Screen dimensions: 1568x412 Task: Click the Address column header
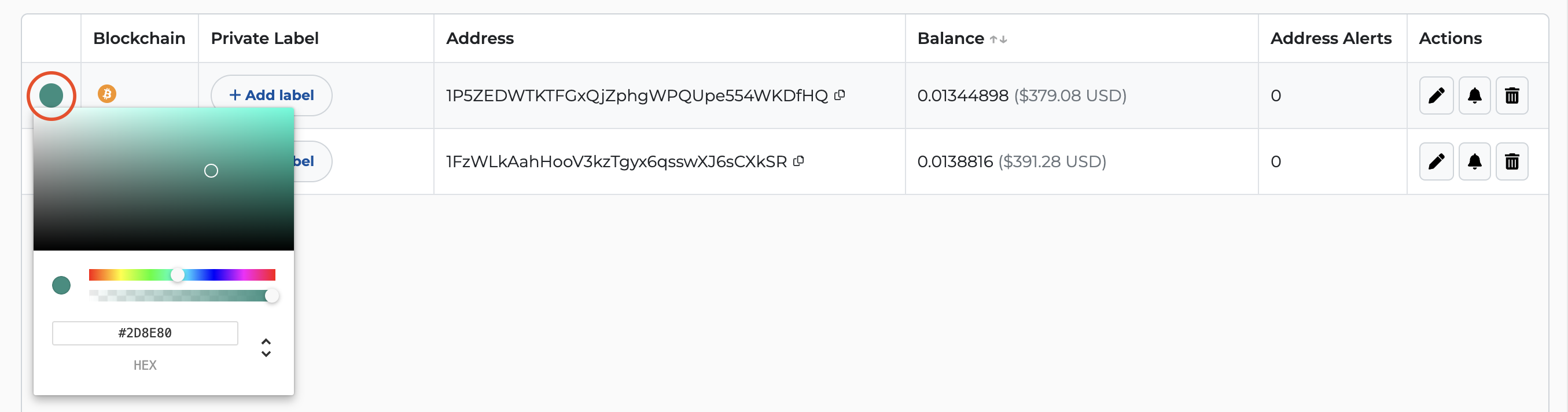point(480,38)
